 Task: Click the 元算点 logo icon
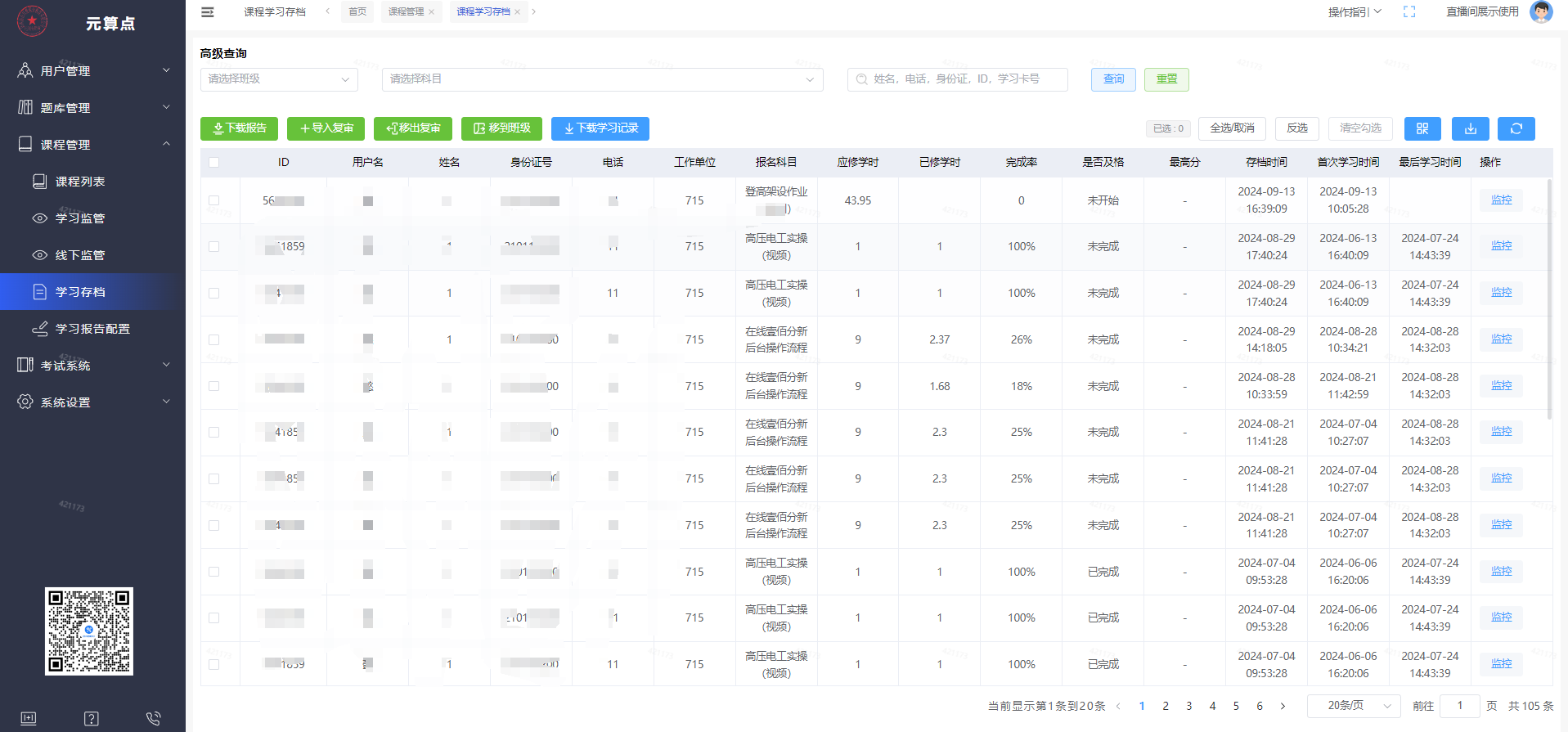coord(32,20)
